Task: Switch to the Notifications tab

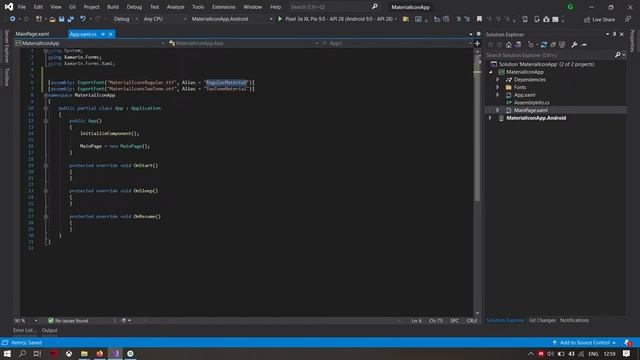Action: [x=574, y=320]
